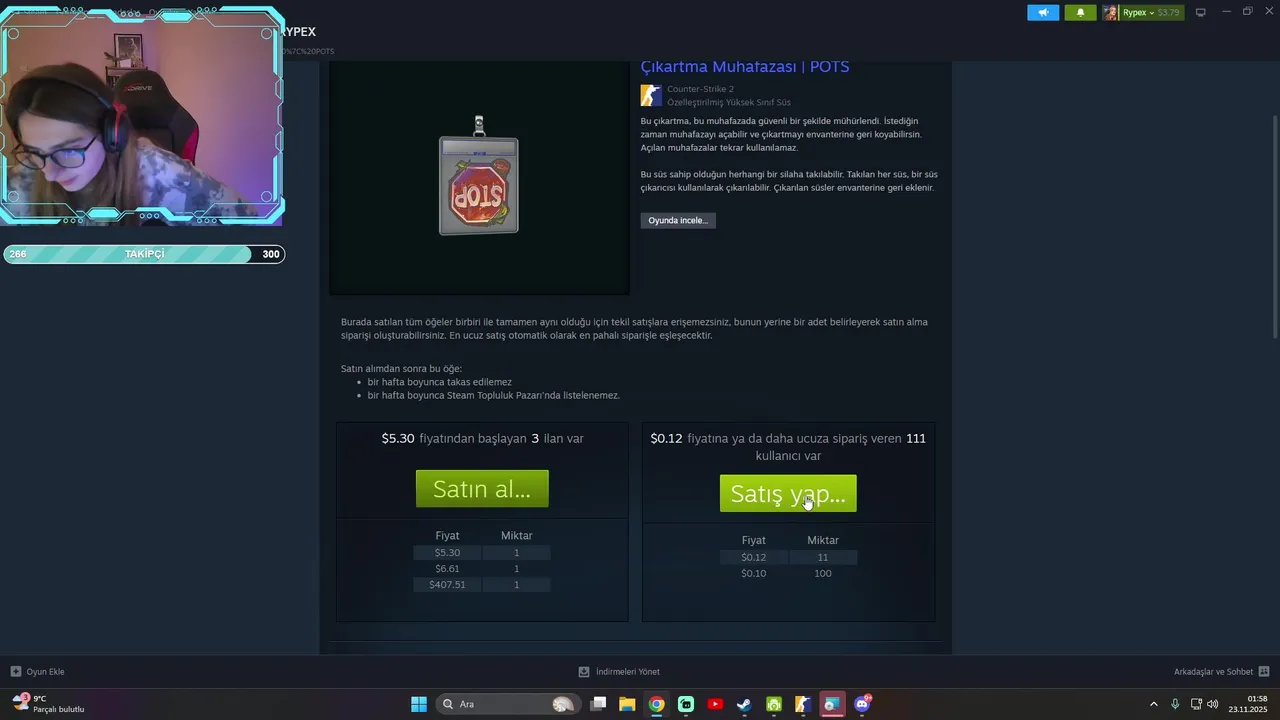Click the downloads icon beside İndirmeleri Yönet

coord(584,672)
